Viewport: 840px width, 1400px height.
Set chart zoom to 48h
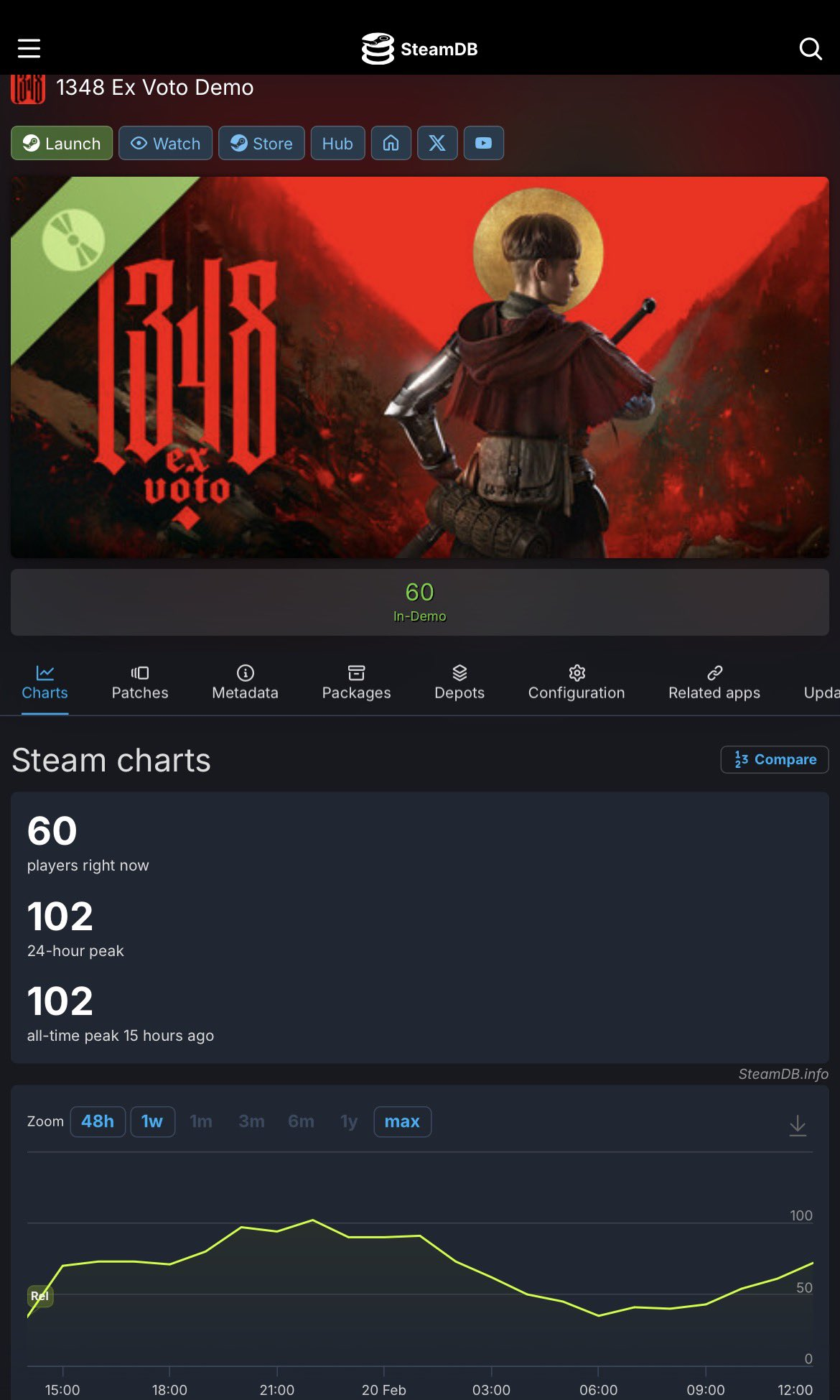(x=98, y=1121)
